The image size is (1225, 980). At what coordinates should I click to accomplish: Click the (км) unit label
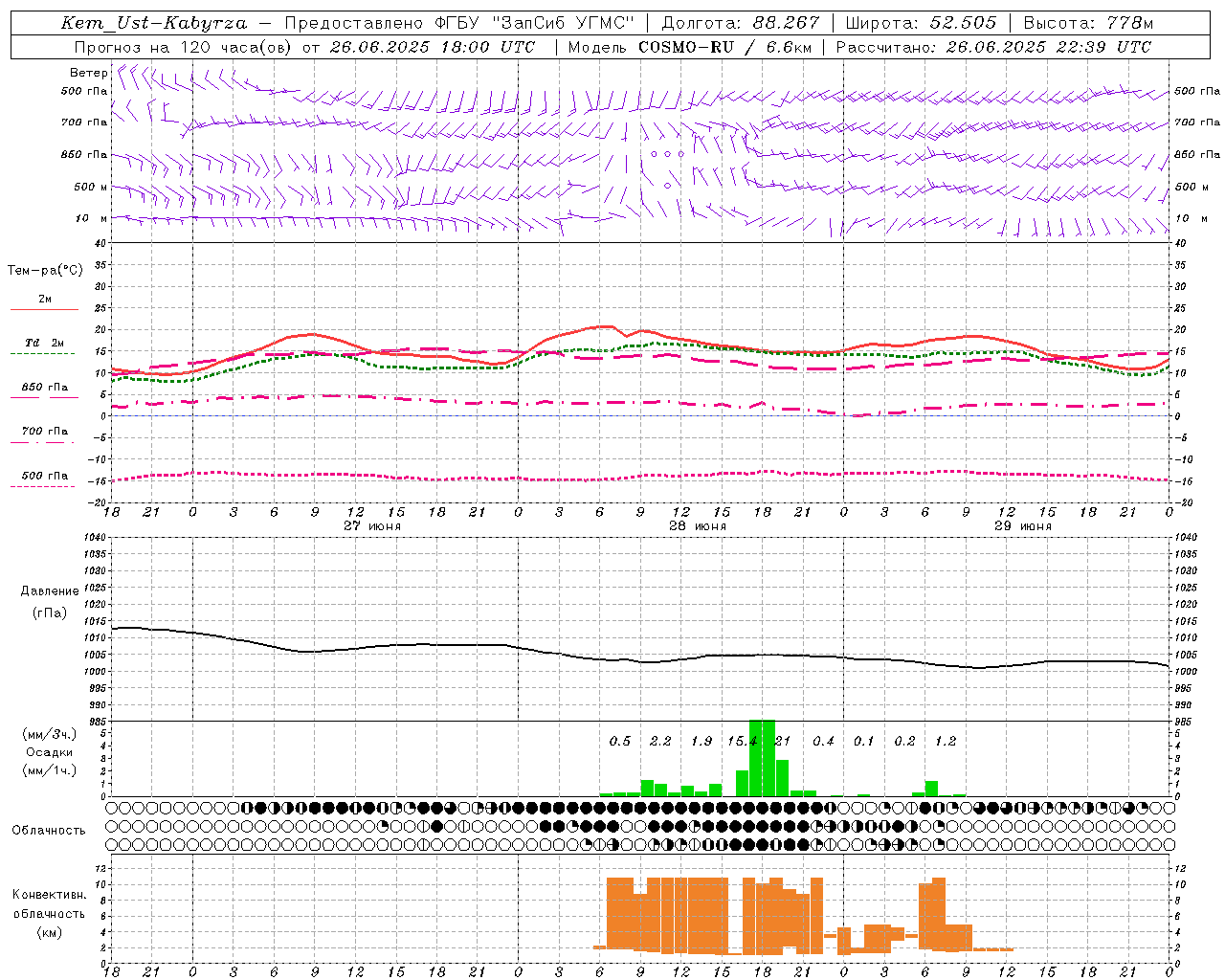[50, 932]
